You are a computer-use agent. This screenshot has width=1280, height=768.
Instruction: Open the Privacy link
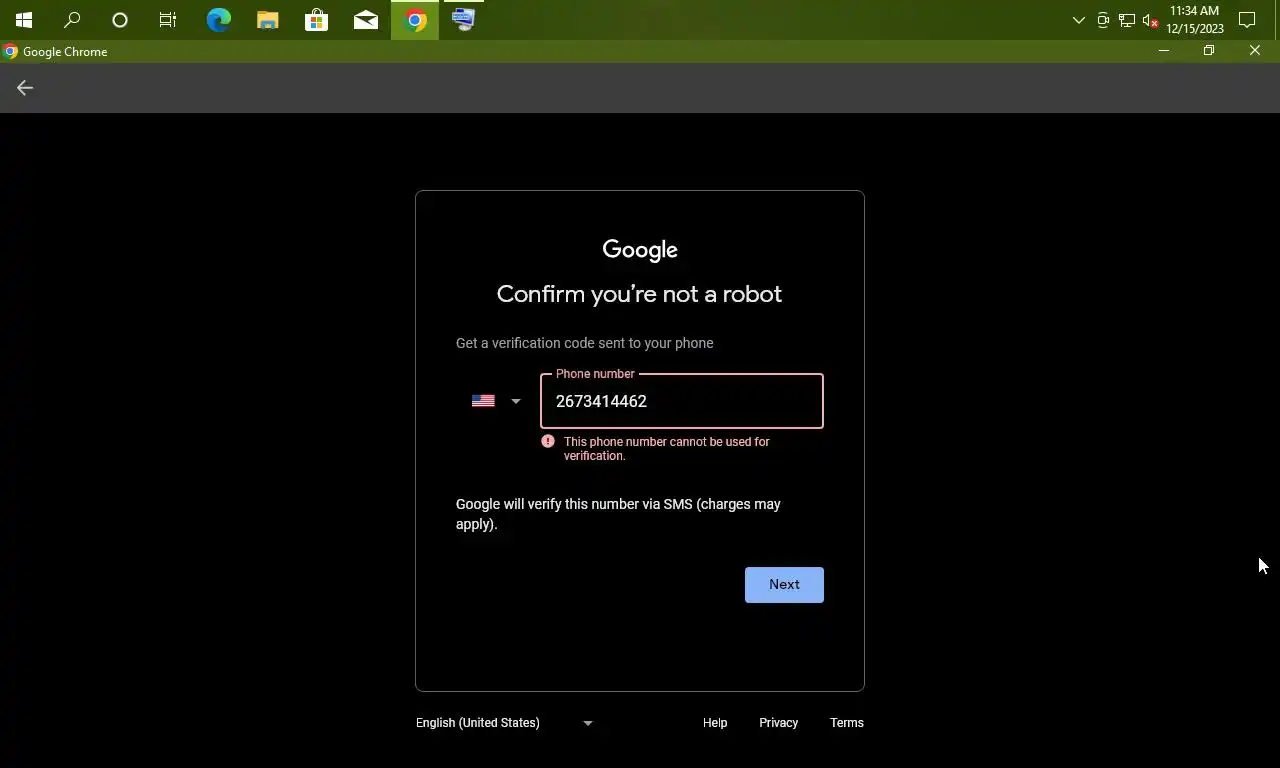point(778,723)
